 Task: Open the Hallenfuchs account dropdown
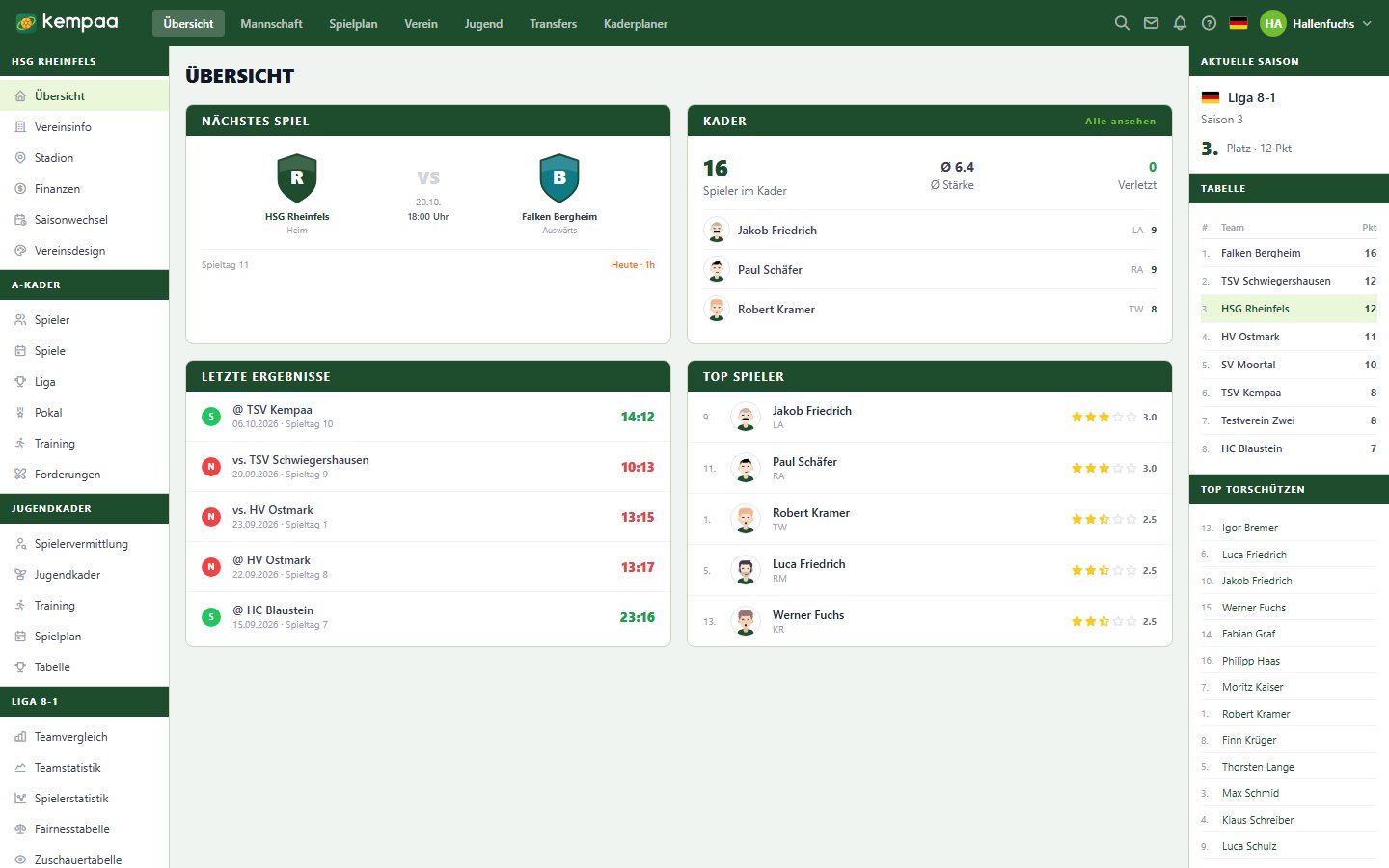click(x=1317, y=23)
